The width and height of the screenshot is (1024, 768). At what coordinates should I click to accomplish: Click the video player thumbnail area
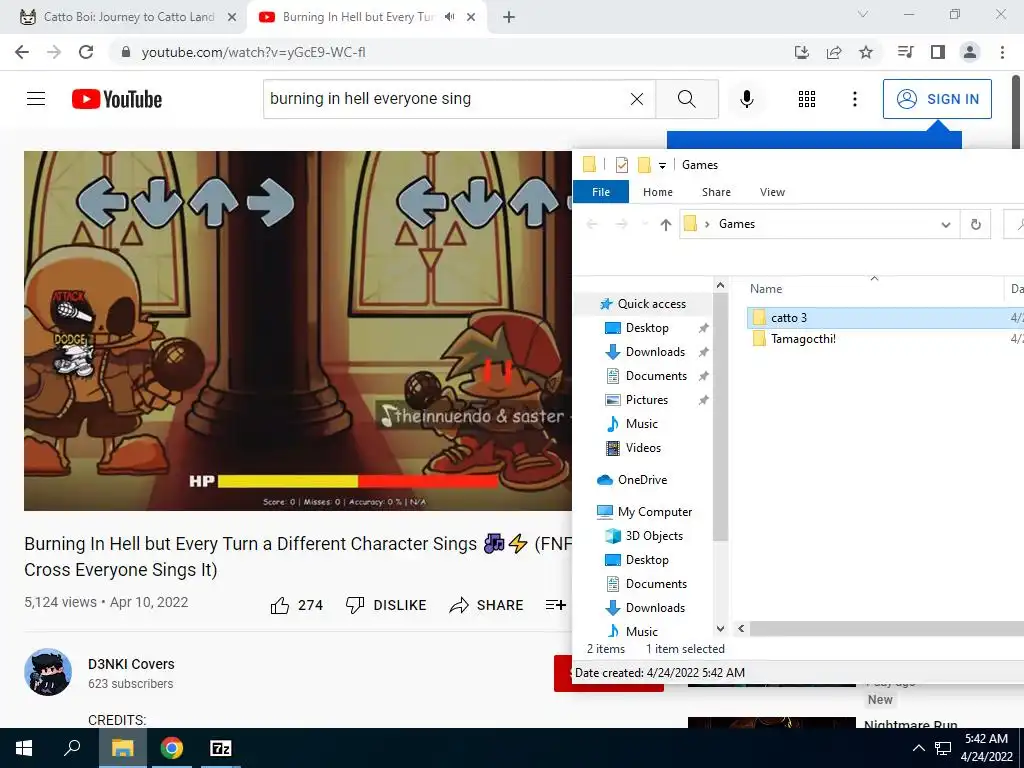(298, 330)
